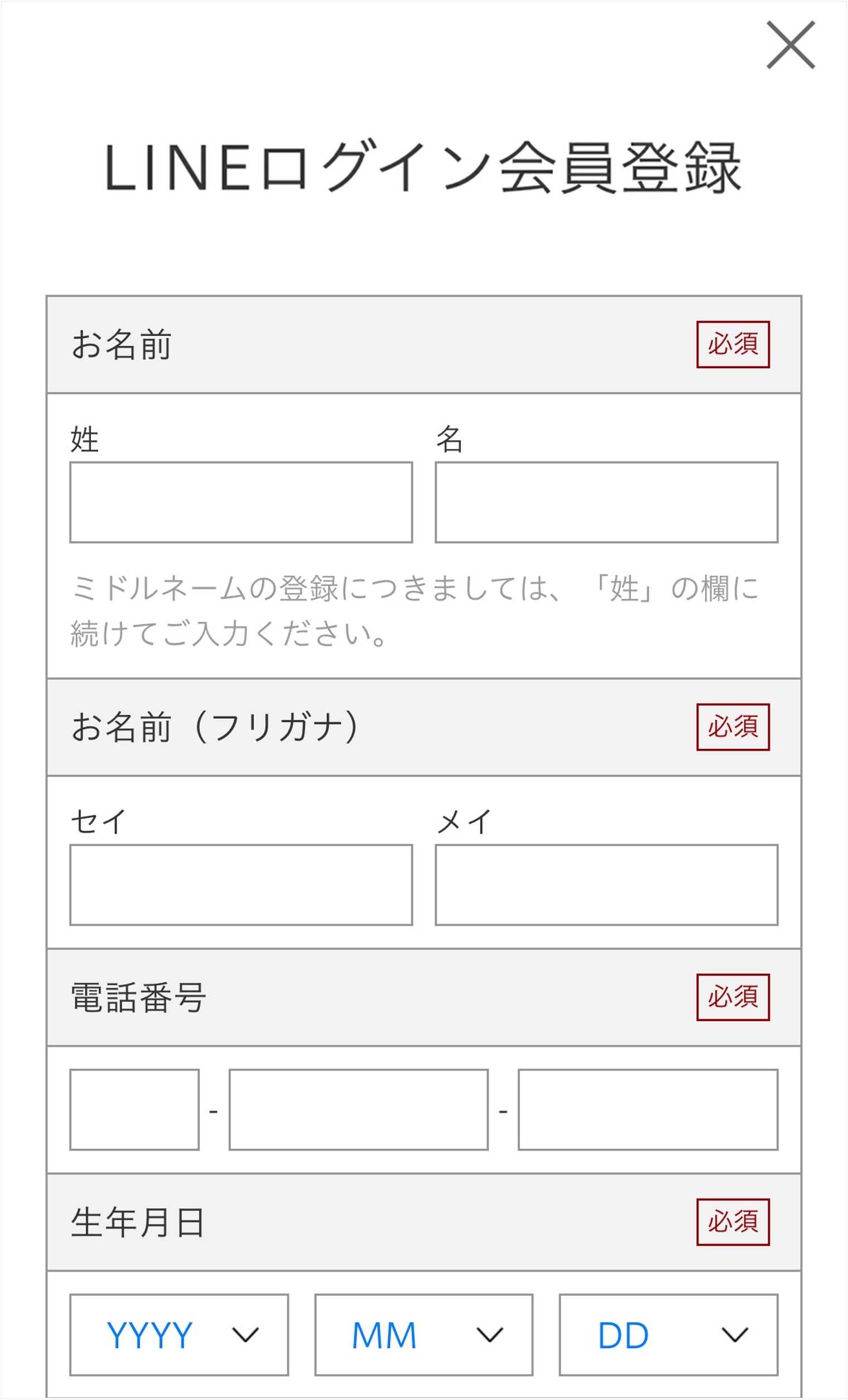This screenshot has height=1400, width=848.
Task: Click the 必須 badge beside お名前
Action: click(x=733, y=344)
